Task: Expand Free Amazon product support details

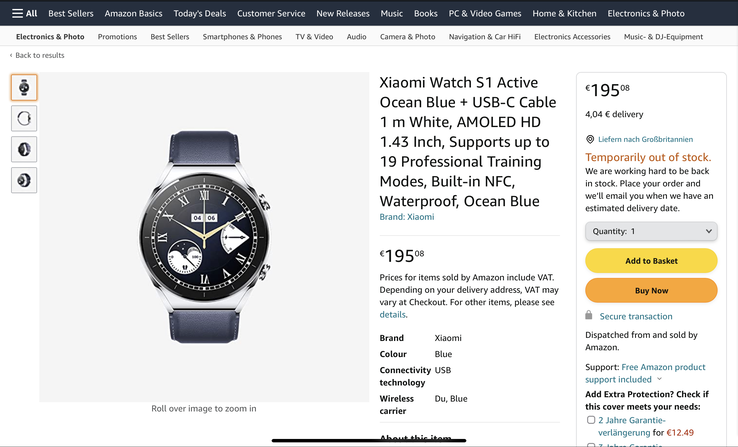Action: click(x=660, y=380)
